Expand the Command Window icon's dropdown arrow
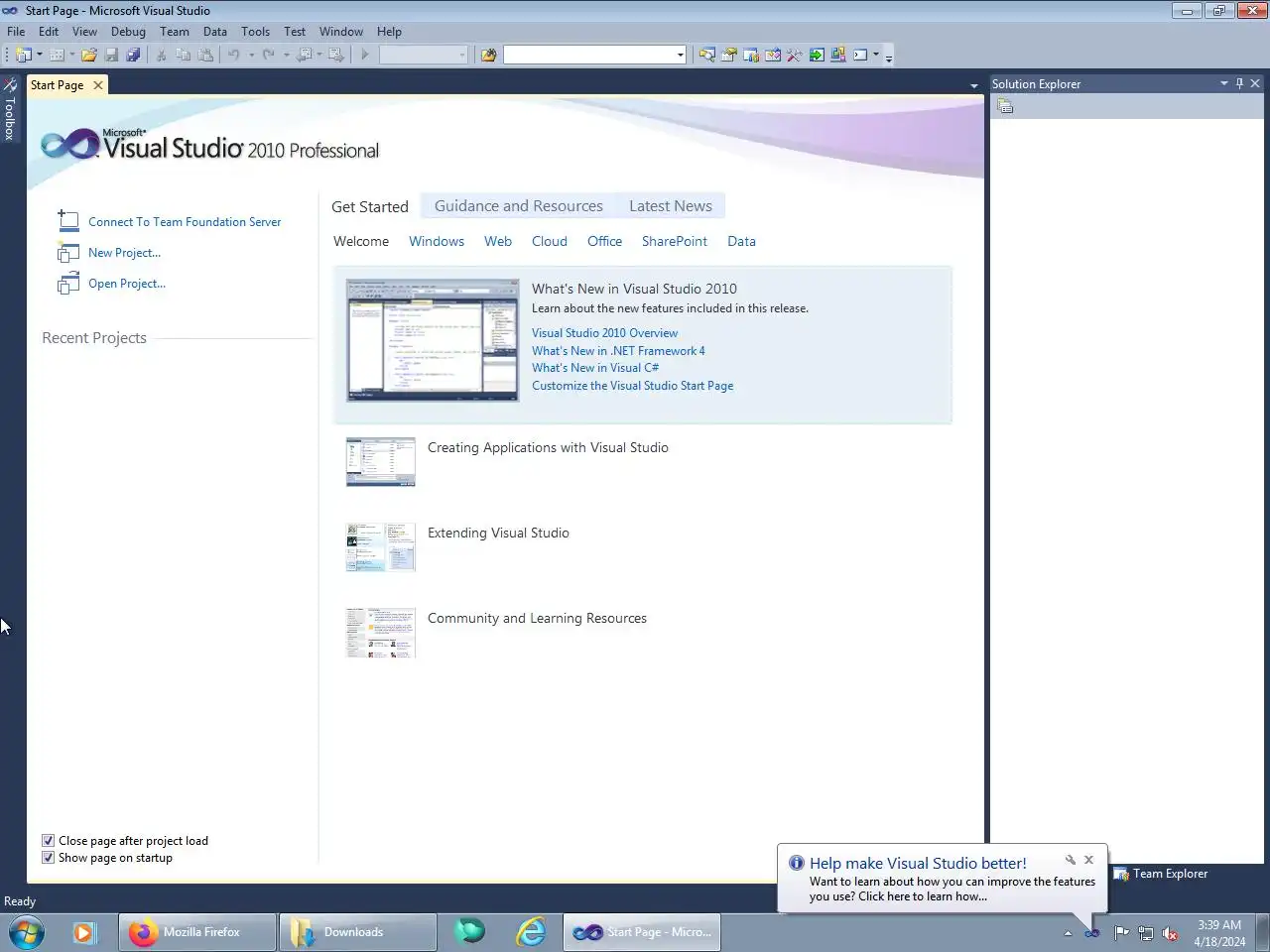 point(876,55)
